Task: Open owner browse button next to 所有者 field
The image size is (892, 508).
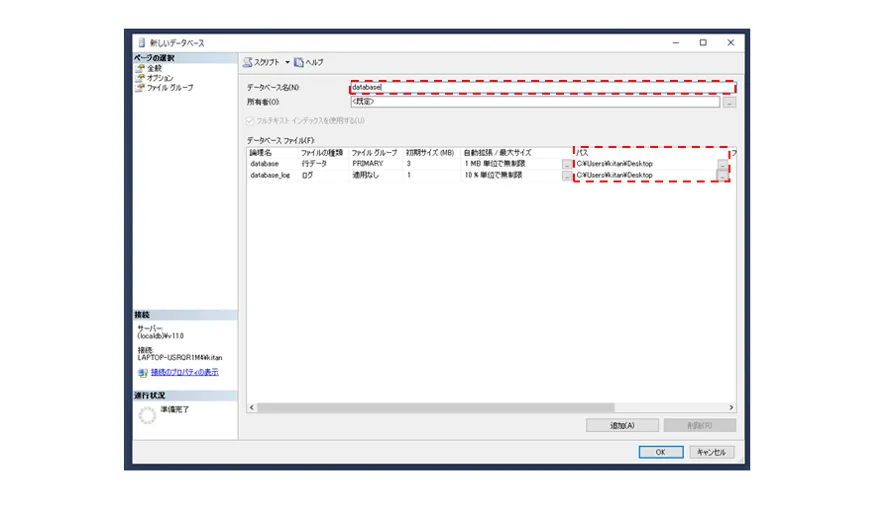Action: coord(729,102)
